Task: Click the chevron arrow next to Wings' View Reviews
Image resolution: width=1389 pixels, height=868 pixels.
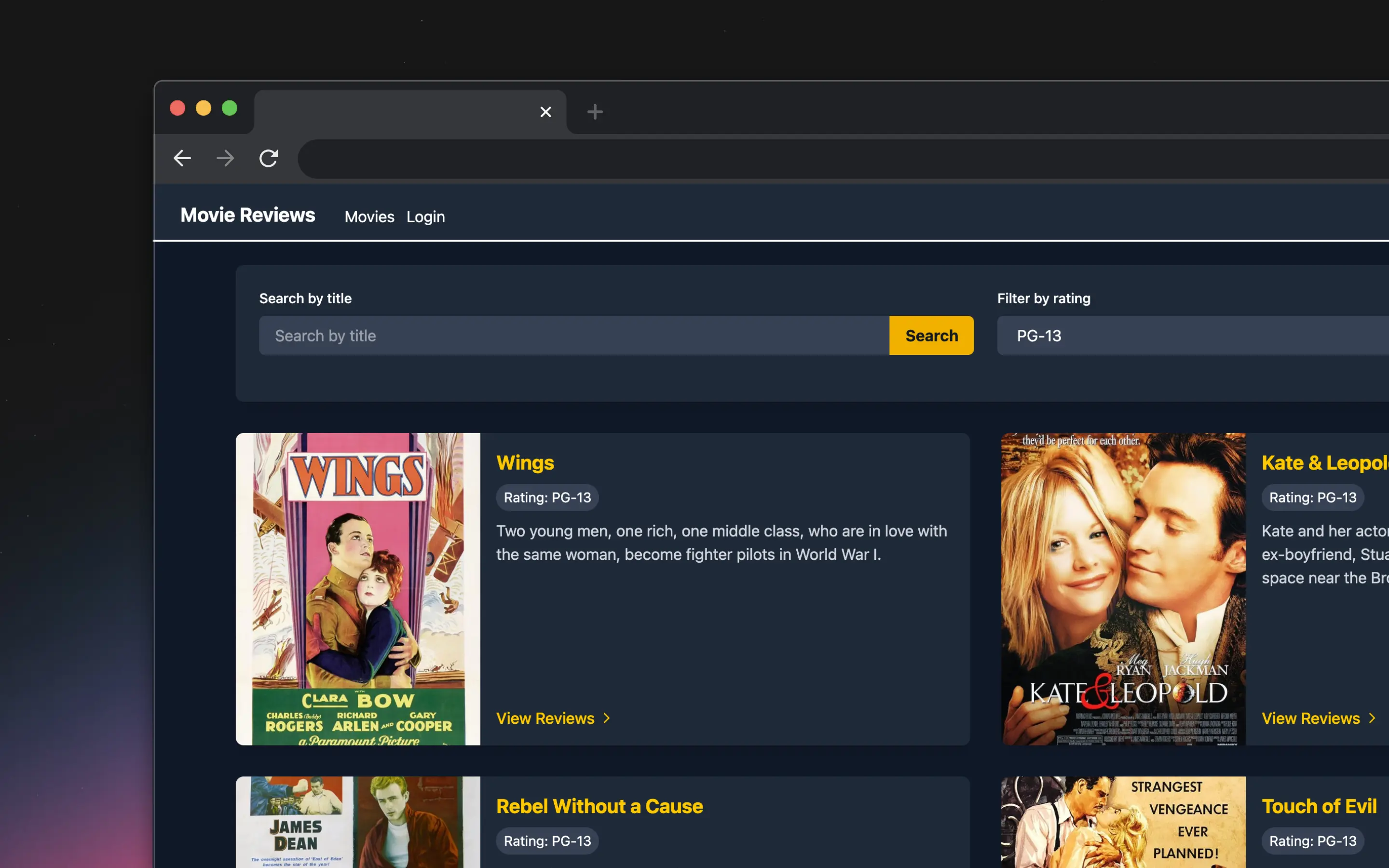Action: point(607,718)
